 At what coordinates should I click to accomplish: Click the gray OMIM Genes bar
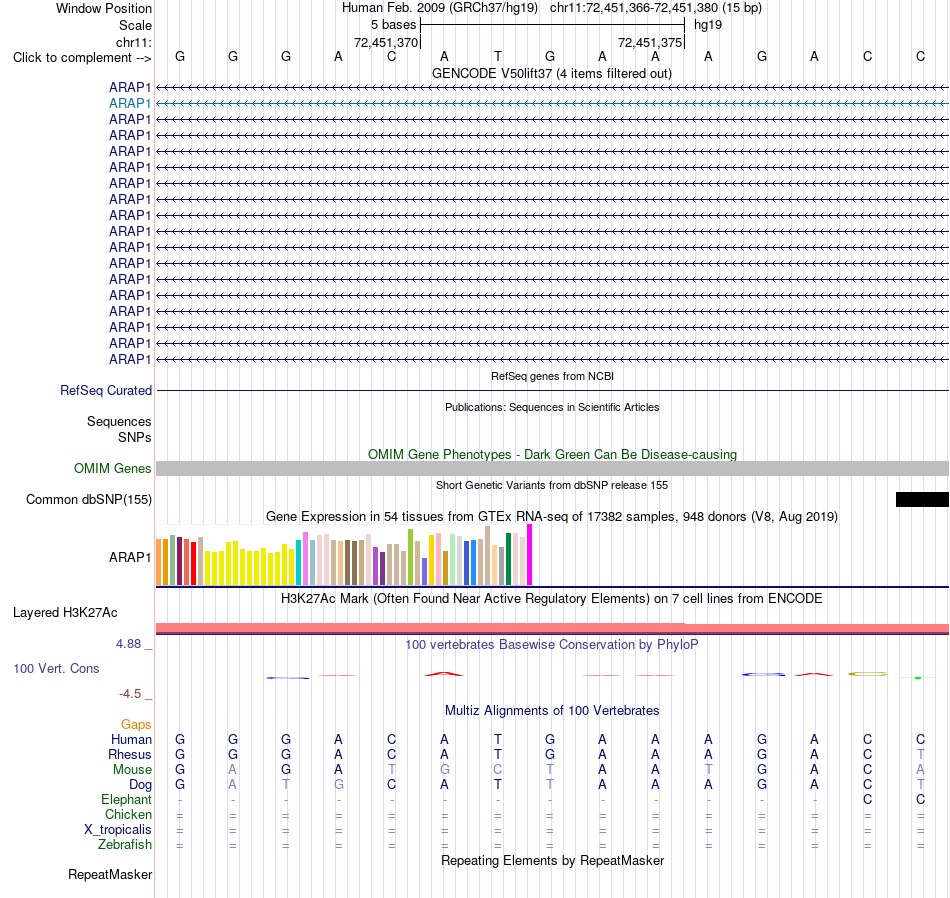point(553,468)
